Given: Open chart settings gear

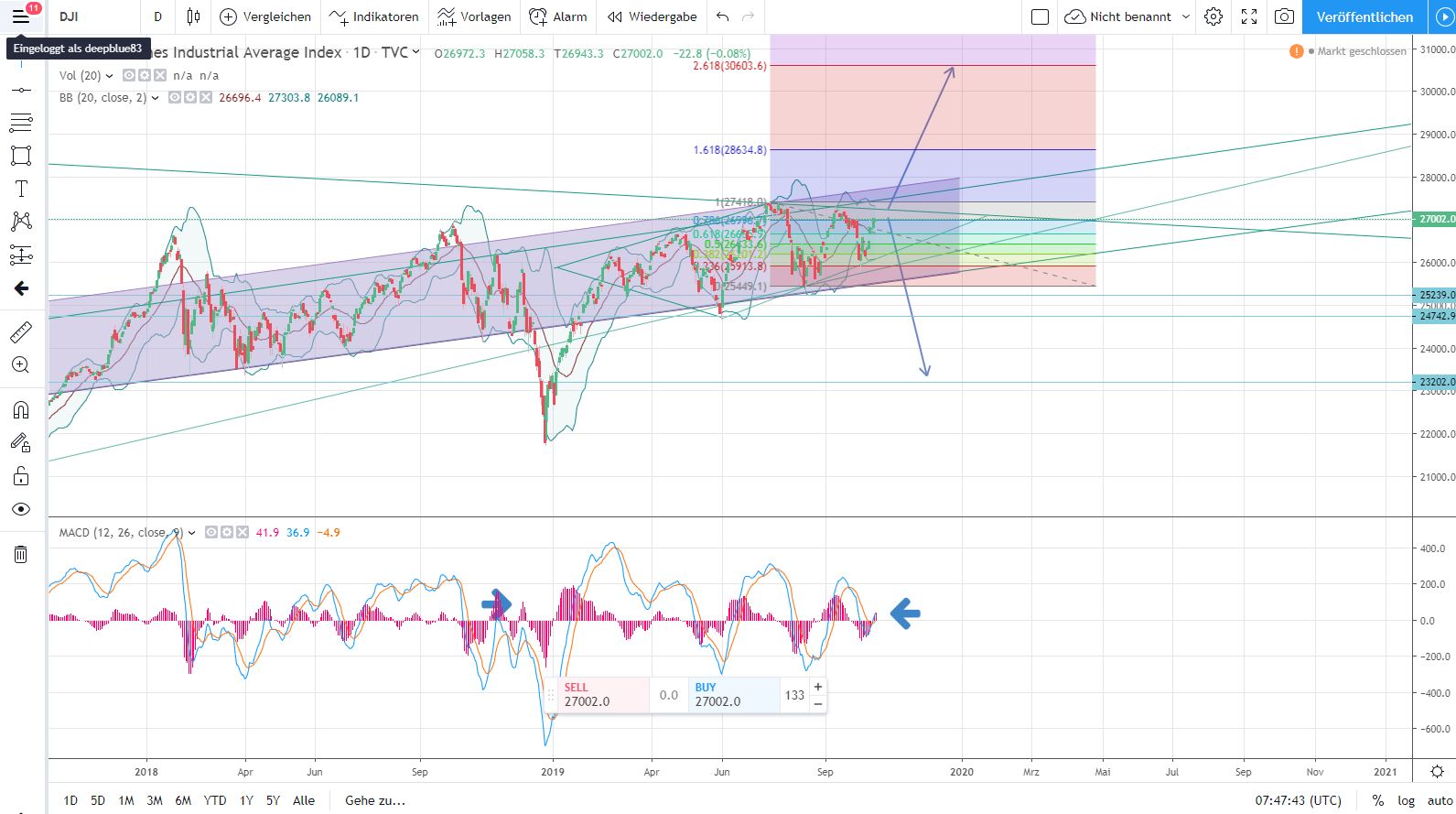Looking at the screenshot, I should 1213,16.
